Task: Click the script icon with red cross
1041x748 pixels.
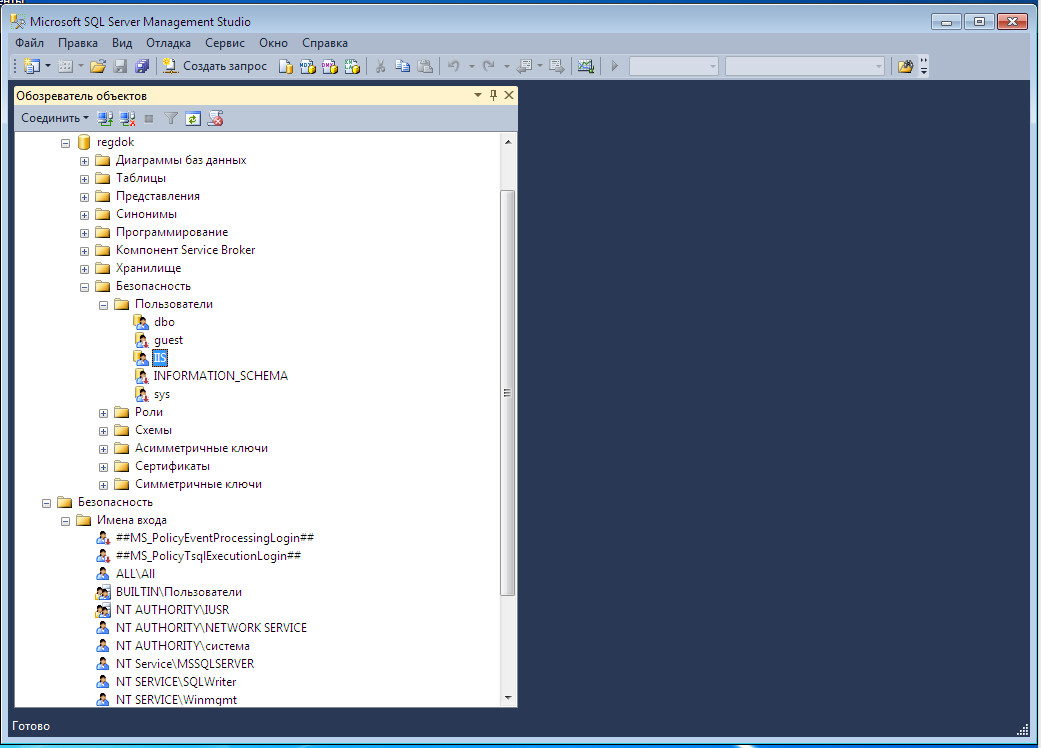Action: click(215, 119)
